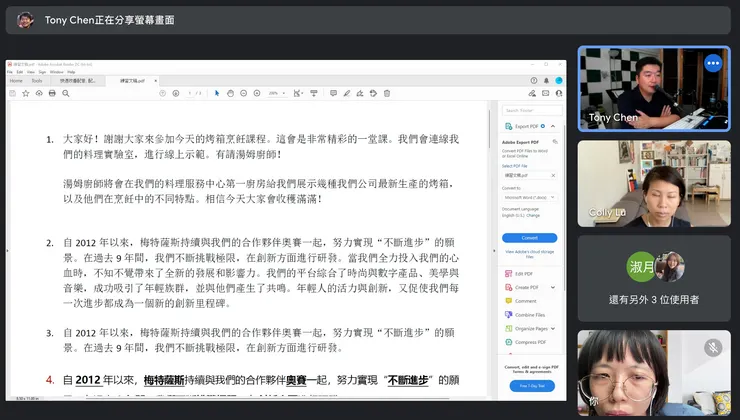Click Colly Lu's video thumbnail
The height and width of the screenshot is (420, 740).
click(654, 184)
